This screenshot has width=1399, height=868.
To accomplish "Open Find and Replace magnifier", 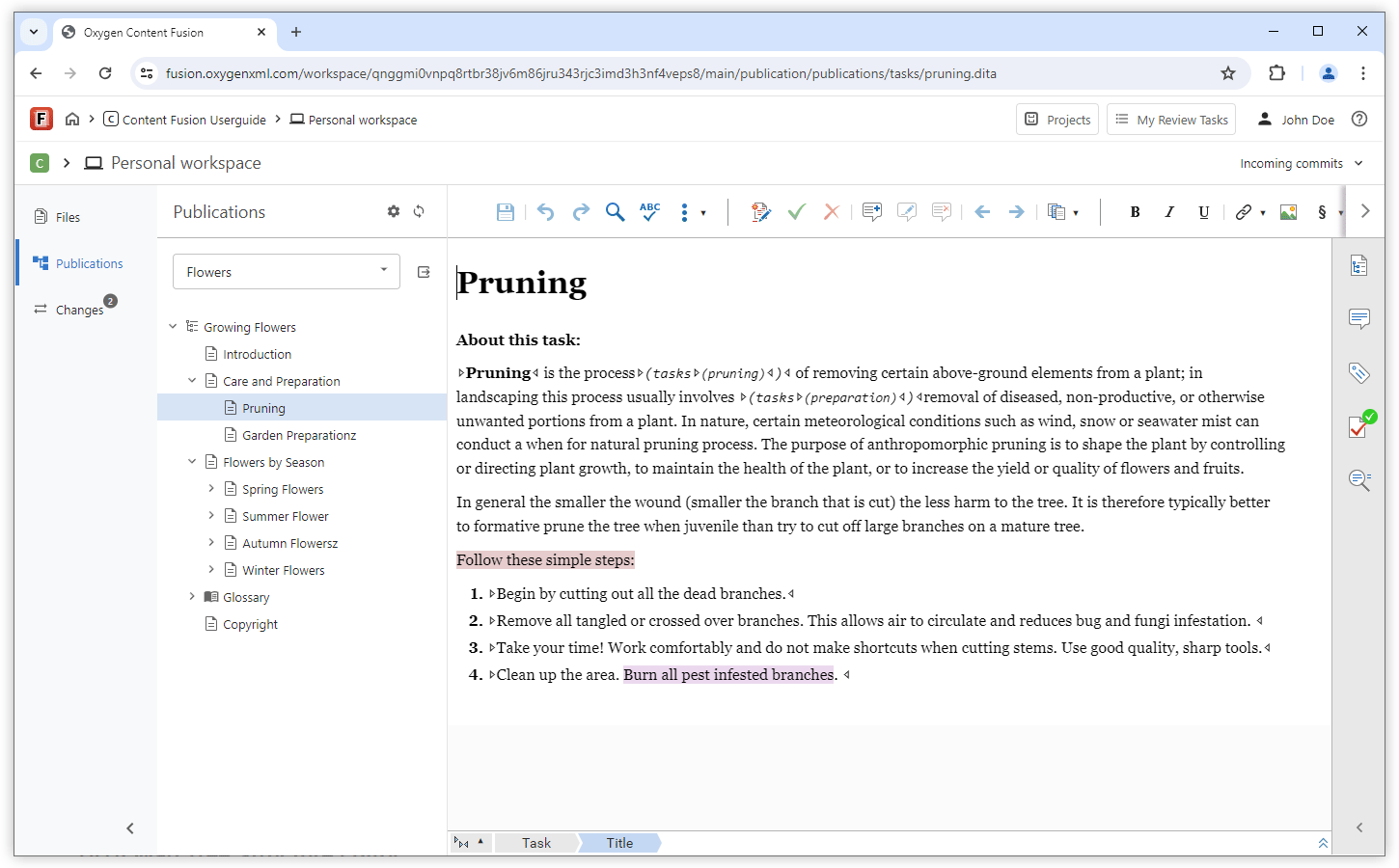I will tap(615, 212).
